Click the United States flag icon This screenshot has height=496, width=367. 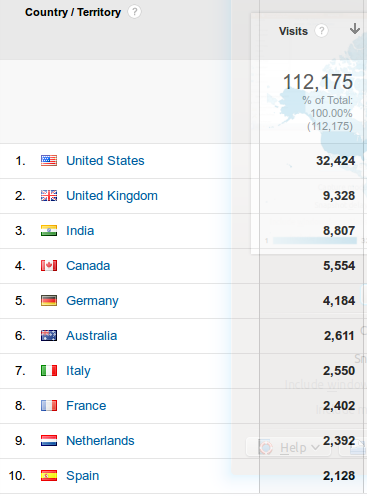[x=49, y=161]
